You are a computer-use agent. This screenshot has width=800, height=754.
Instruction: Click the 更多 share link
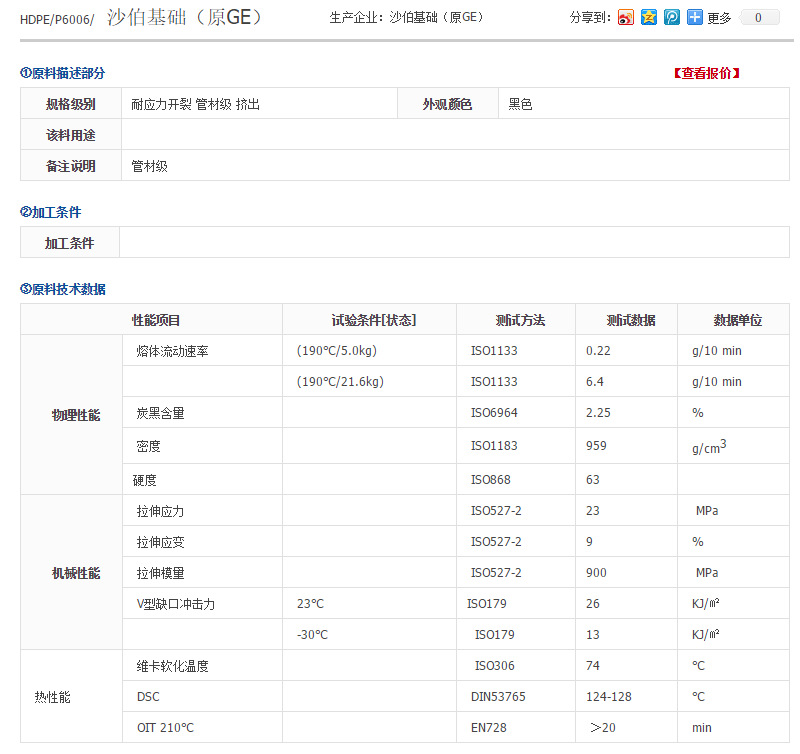[717, 17]
